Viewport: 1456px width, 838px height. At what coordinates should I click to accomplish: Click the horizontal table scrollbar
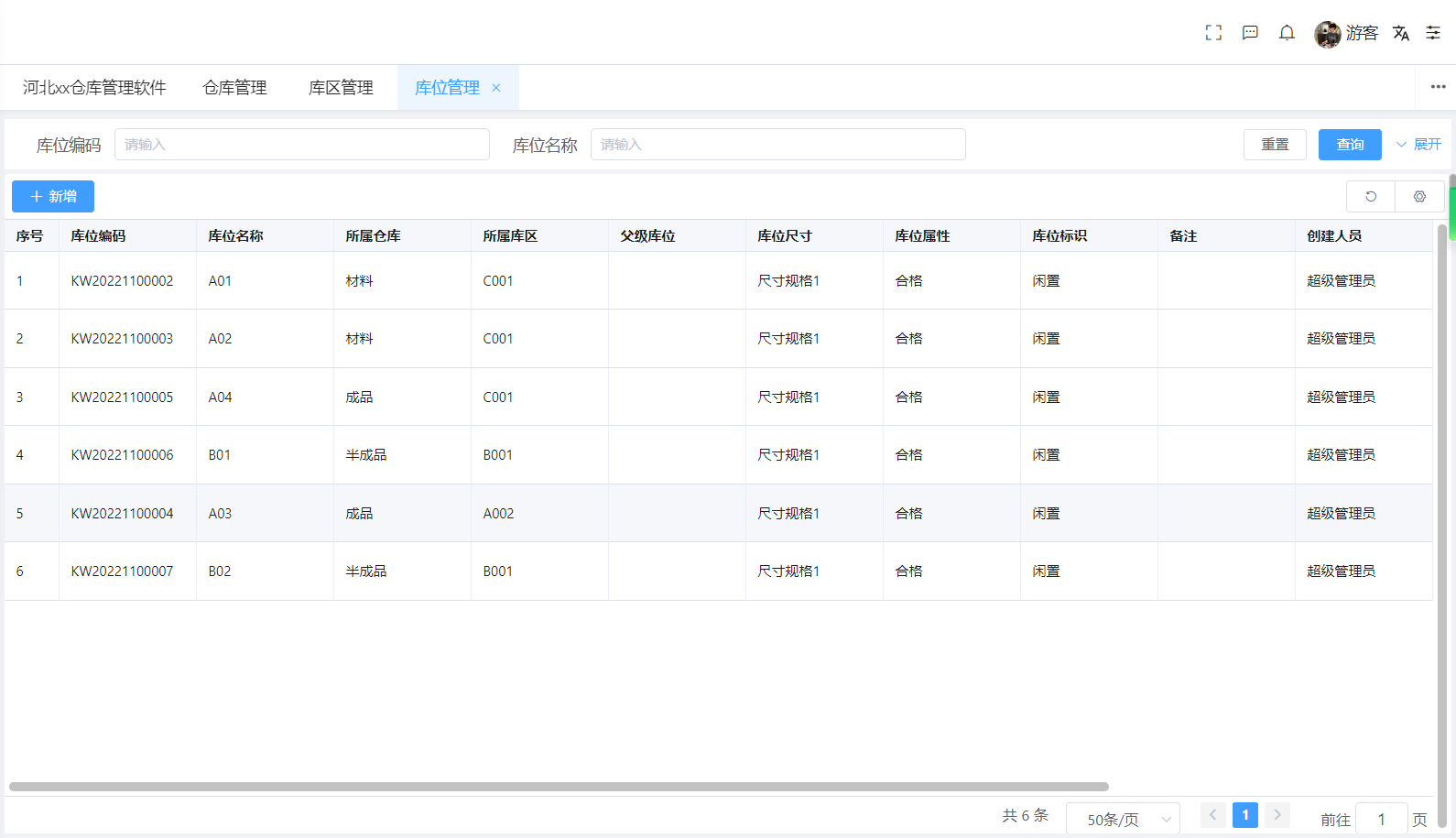(559, 787)
